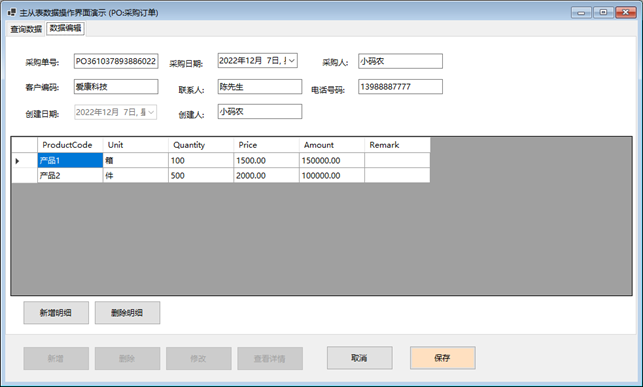Click the 采购单号 input field

tap(116, 61)
